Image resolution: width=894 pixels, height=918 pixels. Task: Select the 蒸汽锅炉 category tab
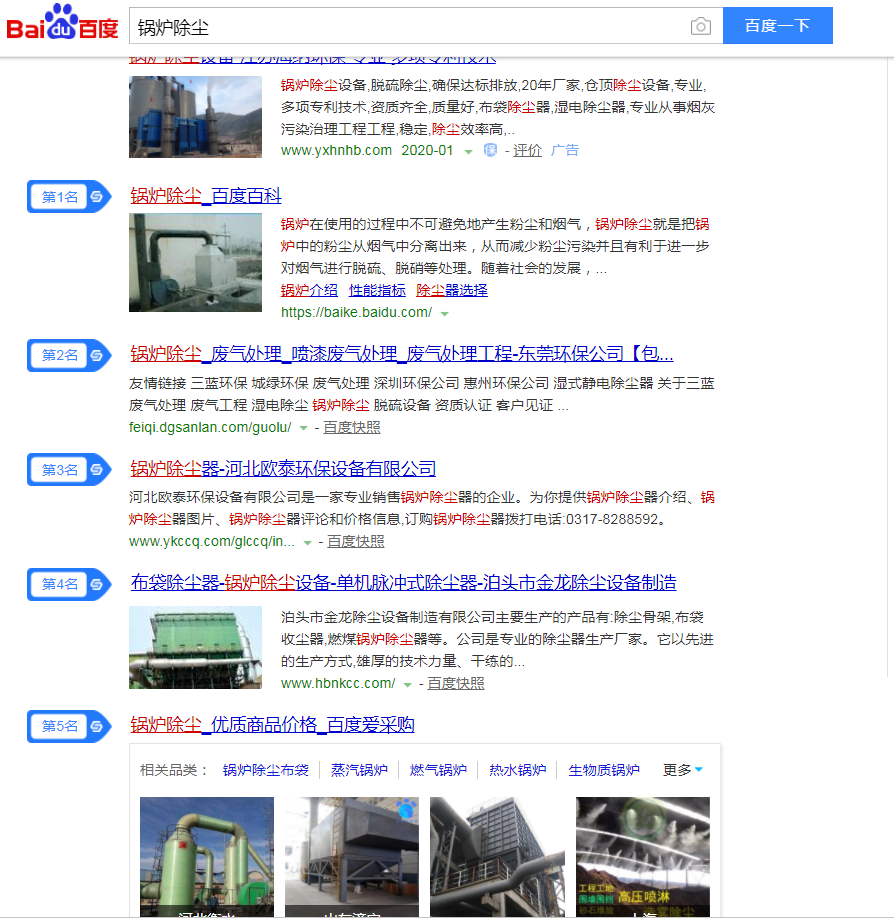(359, 770)
